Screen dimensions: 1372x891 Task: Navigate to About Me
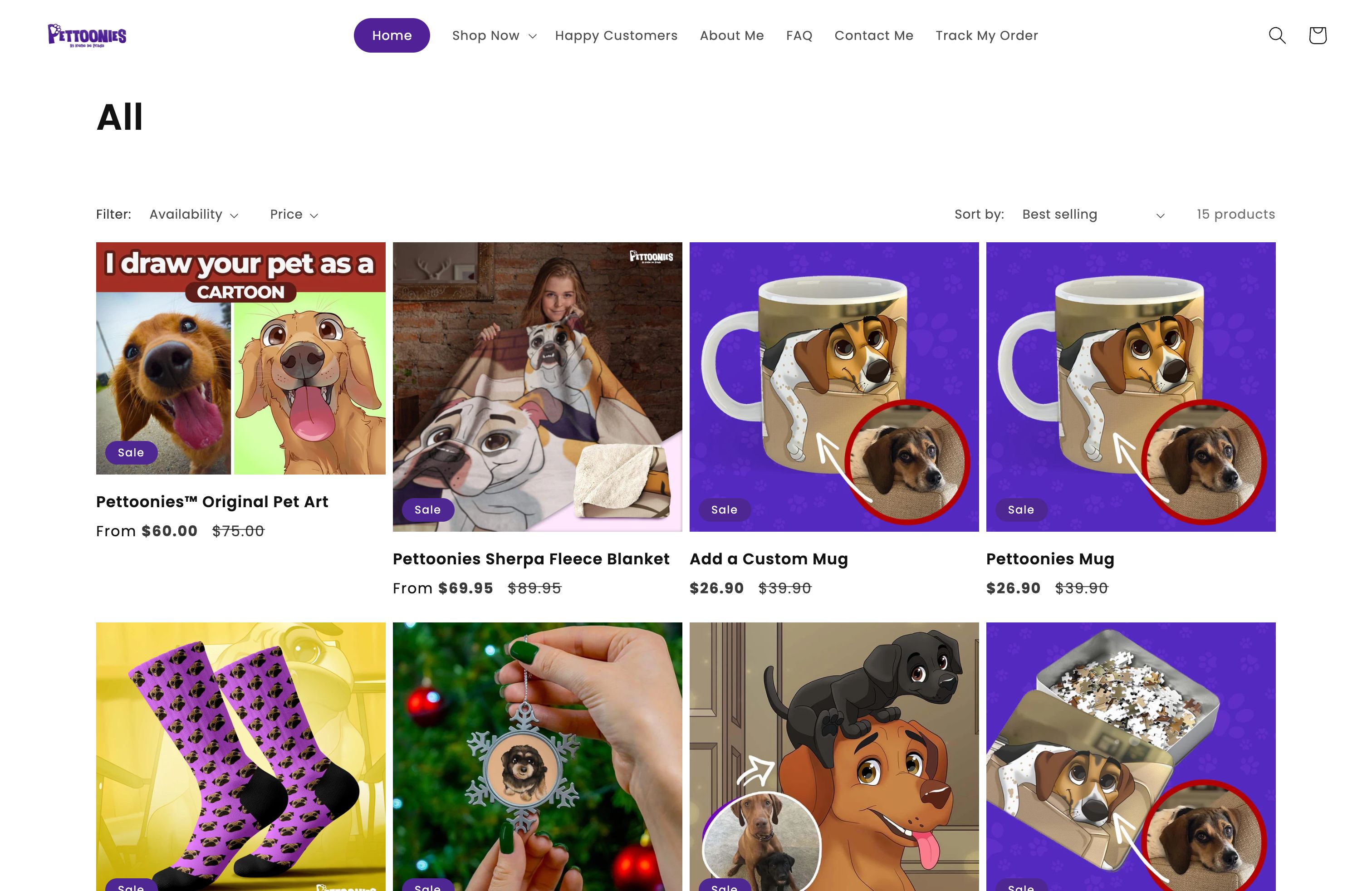point(731,36)
